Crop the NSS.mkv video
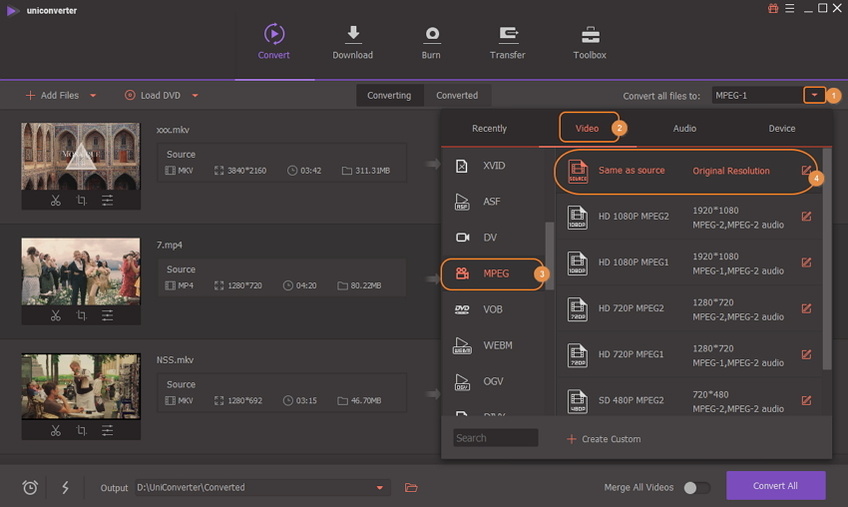 click(x=81, y=431)
